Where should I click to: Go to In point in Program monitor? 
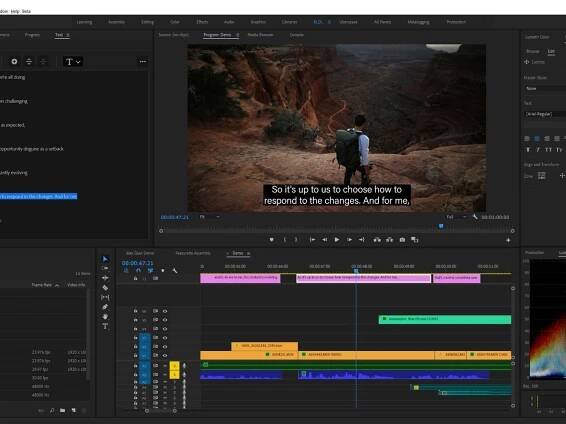(313, 240)
